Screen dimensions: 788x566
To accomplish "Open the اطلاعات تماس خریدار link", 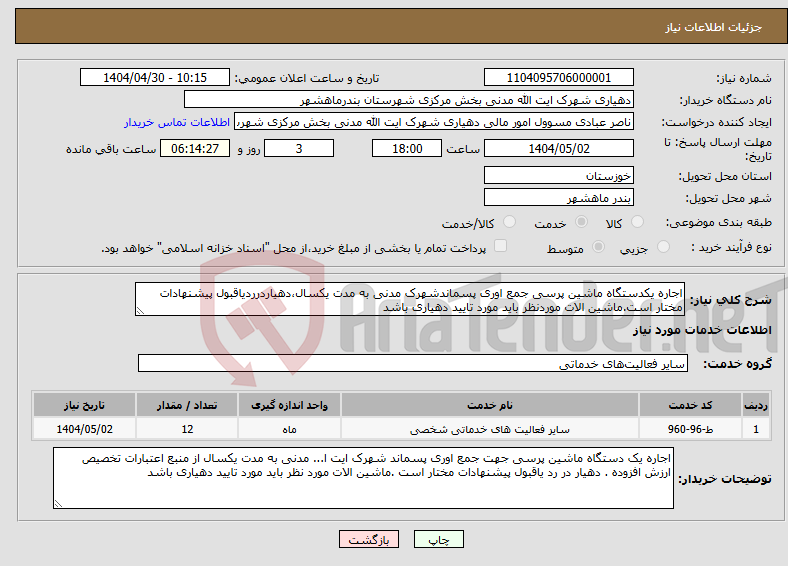I will pos(177,122).
